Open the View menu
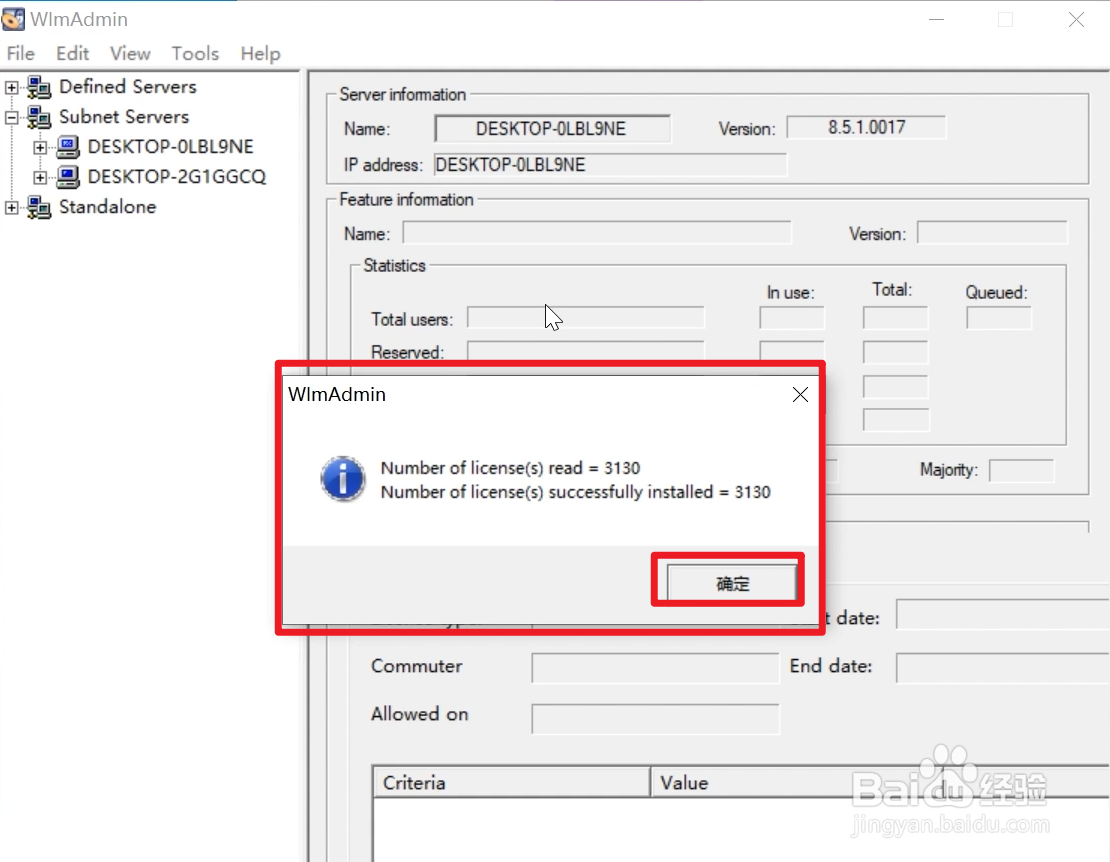The image size is (1110, 862). (x=129, y=53)
